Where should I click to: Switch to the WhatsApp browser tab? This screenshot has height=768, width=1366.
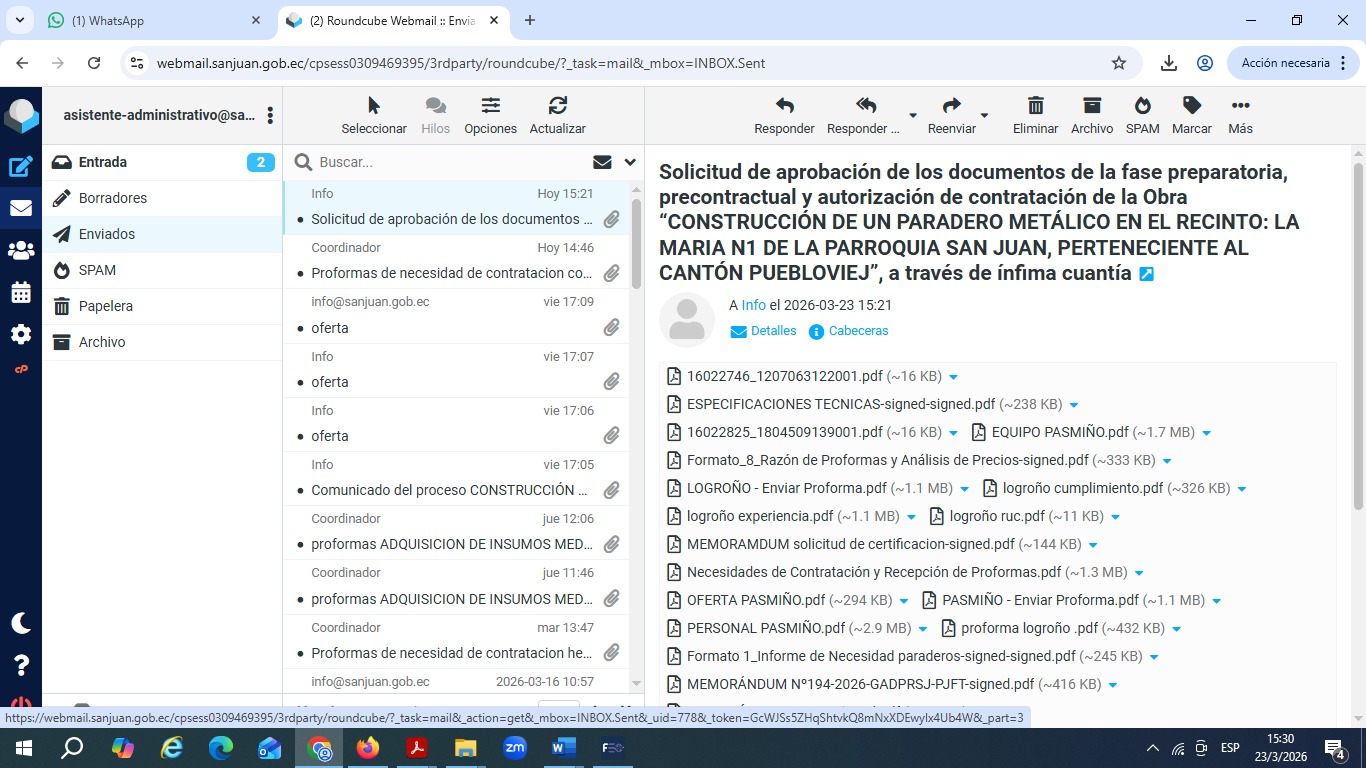point(150,20)
